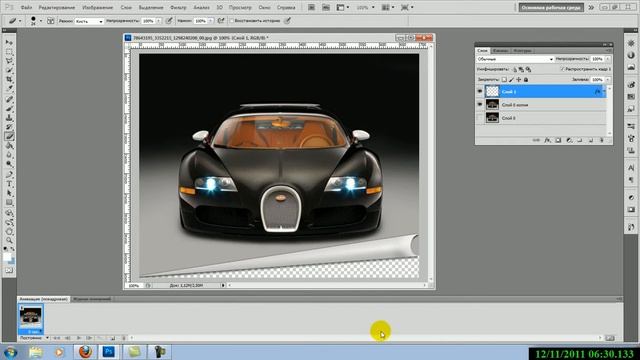640x360 pixels.
Task: Open Firefox from the taskbar
Action: (x=85, y=352)
